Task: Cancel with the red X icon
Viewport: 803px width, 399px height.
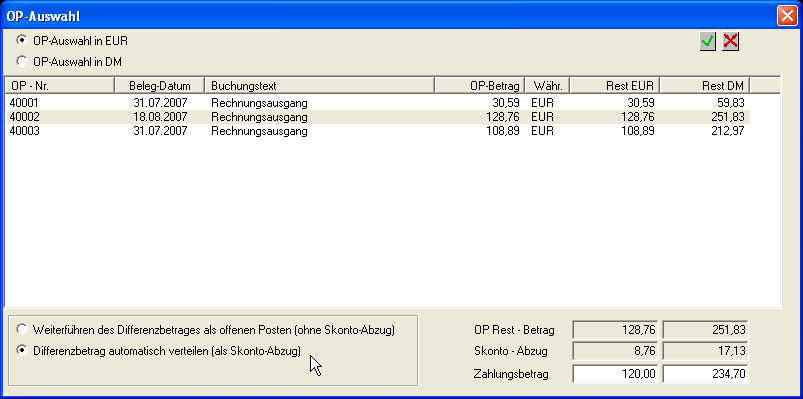Action: point(730,41)
